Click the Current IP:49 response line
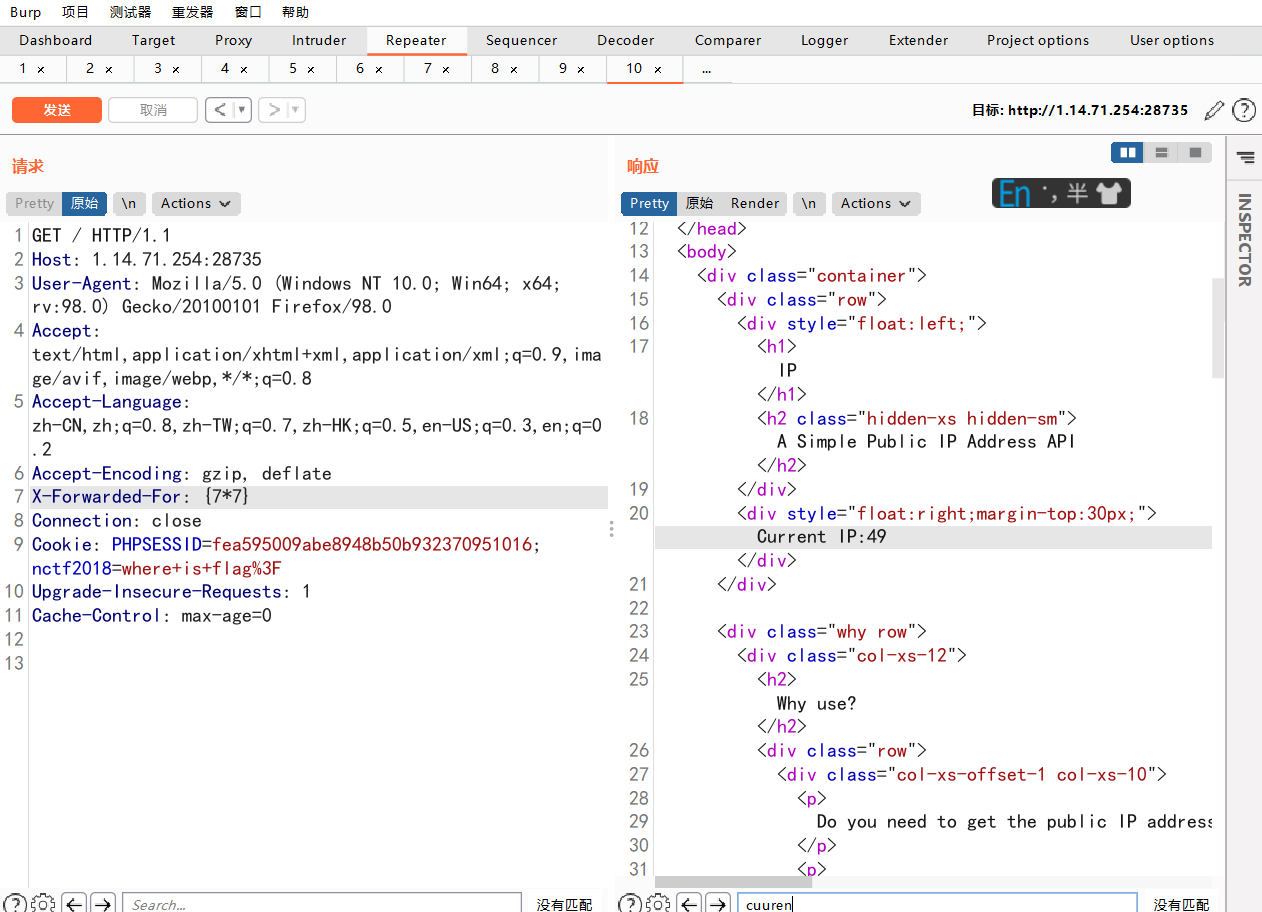Viewport: 1262px width, 912px height. 933,537
